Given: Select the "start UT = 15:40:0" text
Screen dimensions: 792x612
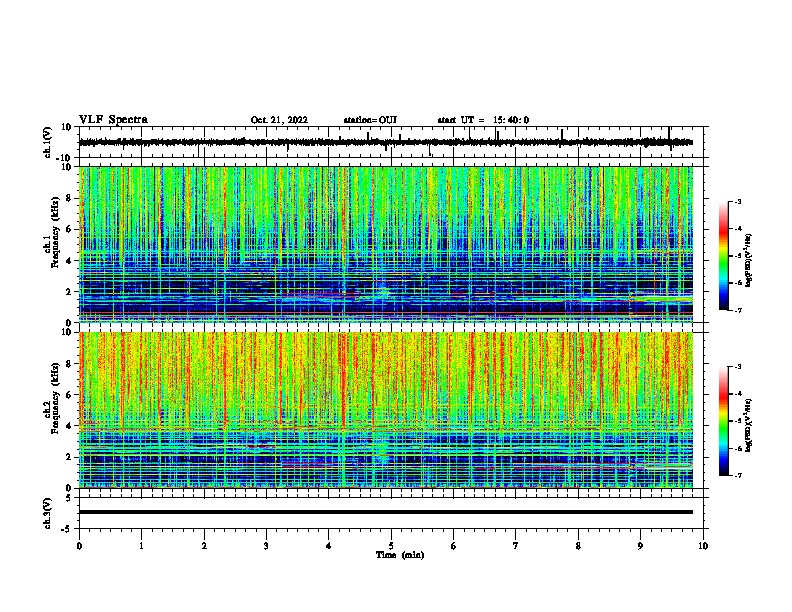Looking at the screenshot, I should [x=483, y=120].
